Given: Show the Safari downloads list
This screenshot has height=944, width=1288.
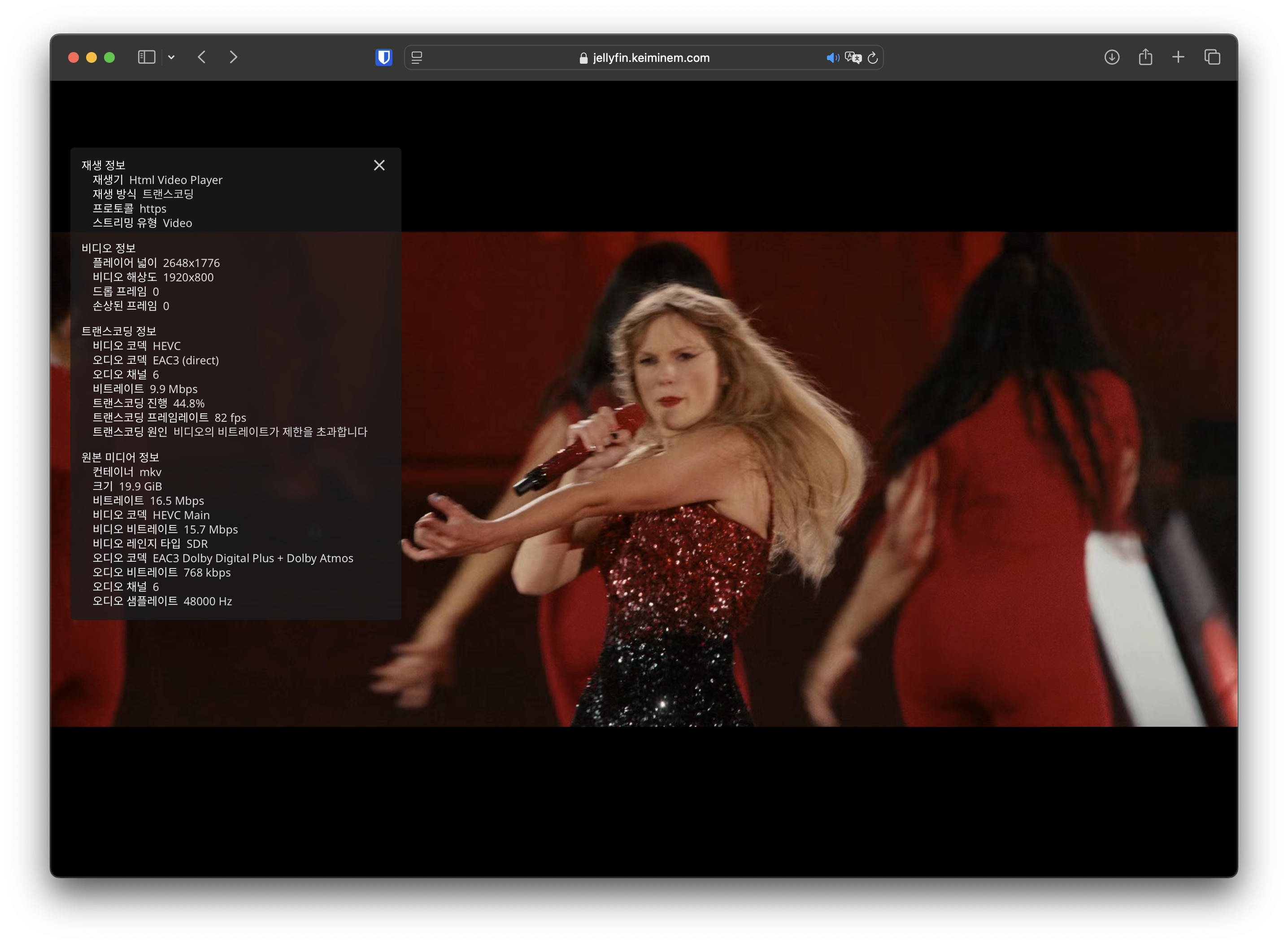Looking at the screenshot, I should [1111, 57].
